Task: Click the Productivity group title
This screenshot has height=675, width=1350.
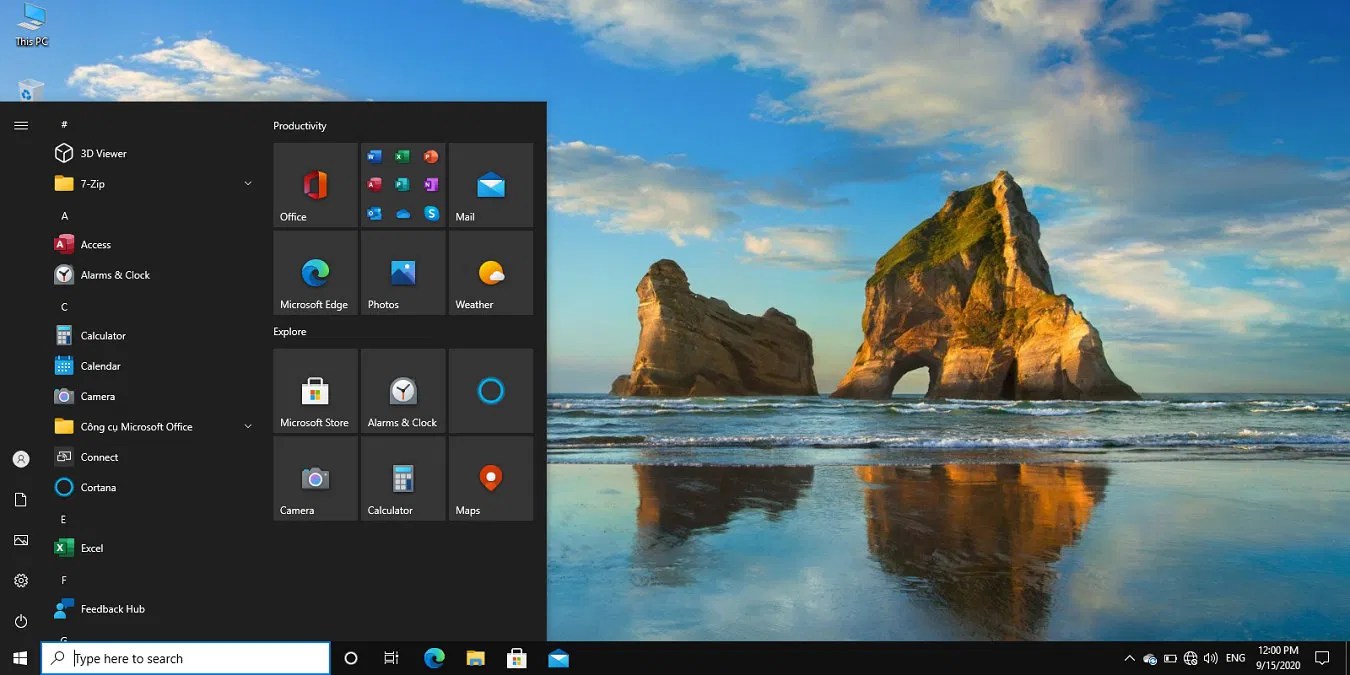Action: [x=300, y=126]
